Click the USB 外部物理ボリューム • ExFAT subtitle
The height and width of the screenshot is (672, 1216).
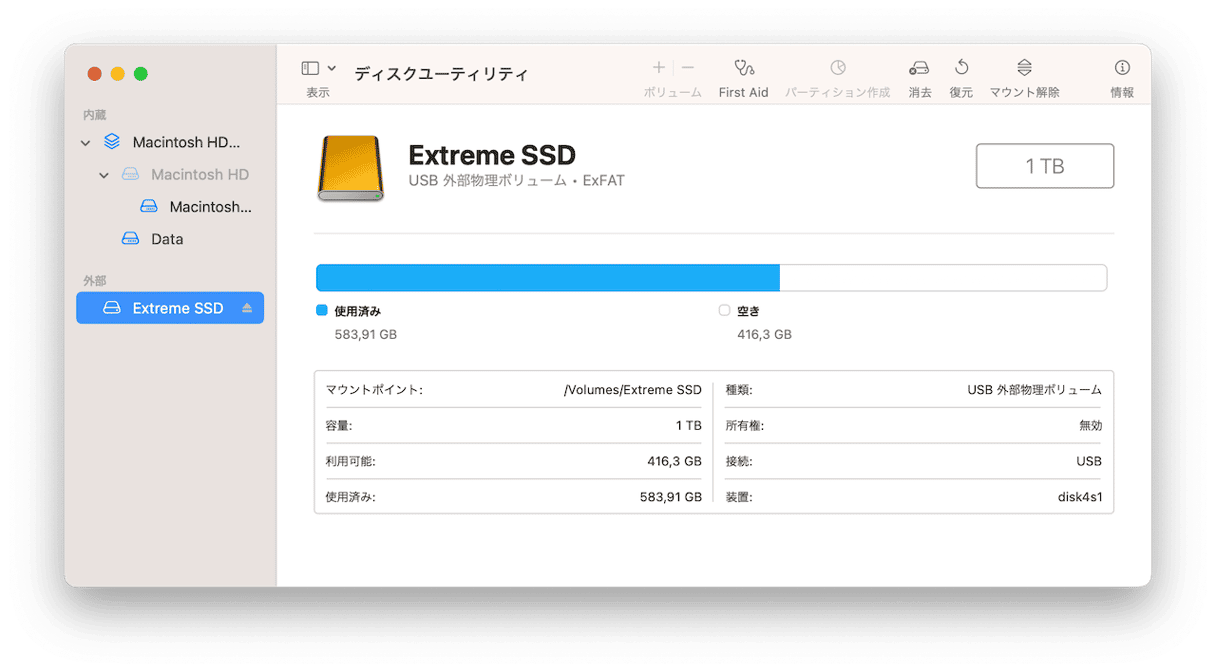pos(517,181)
